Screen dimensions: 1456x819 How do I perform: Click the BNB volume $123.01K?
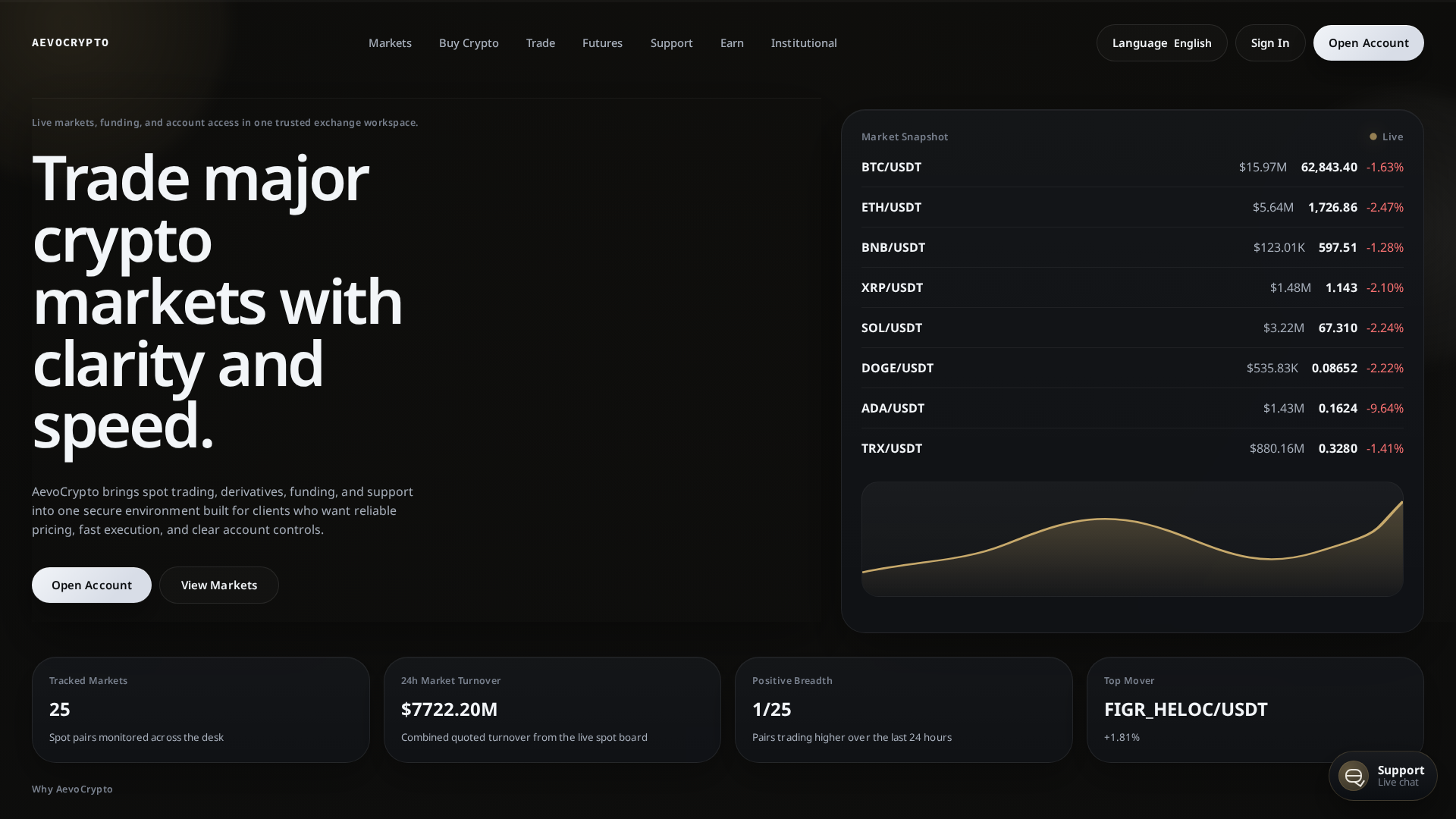(1279, 247)
